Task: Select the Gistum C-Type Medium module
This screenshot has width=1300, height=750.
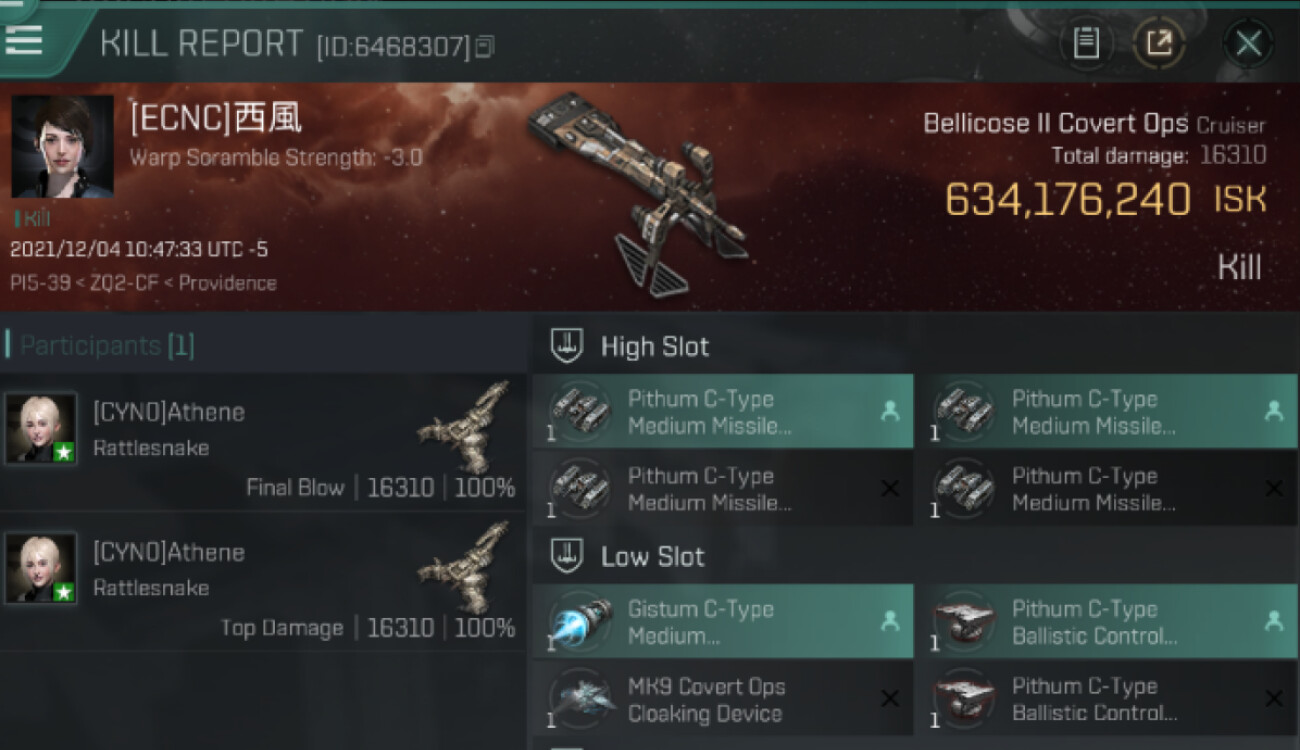Action: click(723, 622)
